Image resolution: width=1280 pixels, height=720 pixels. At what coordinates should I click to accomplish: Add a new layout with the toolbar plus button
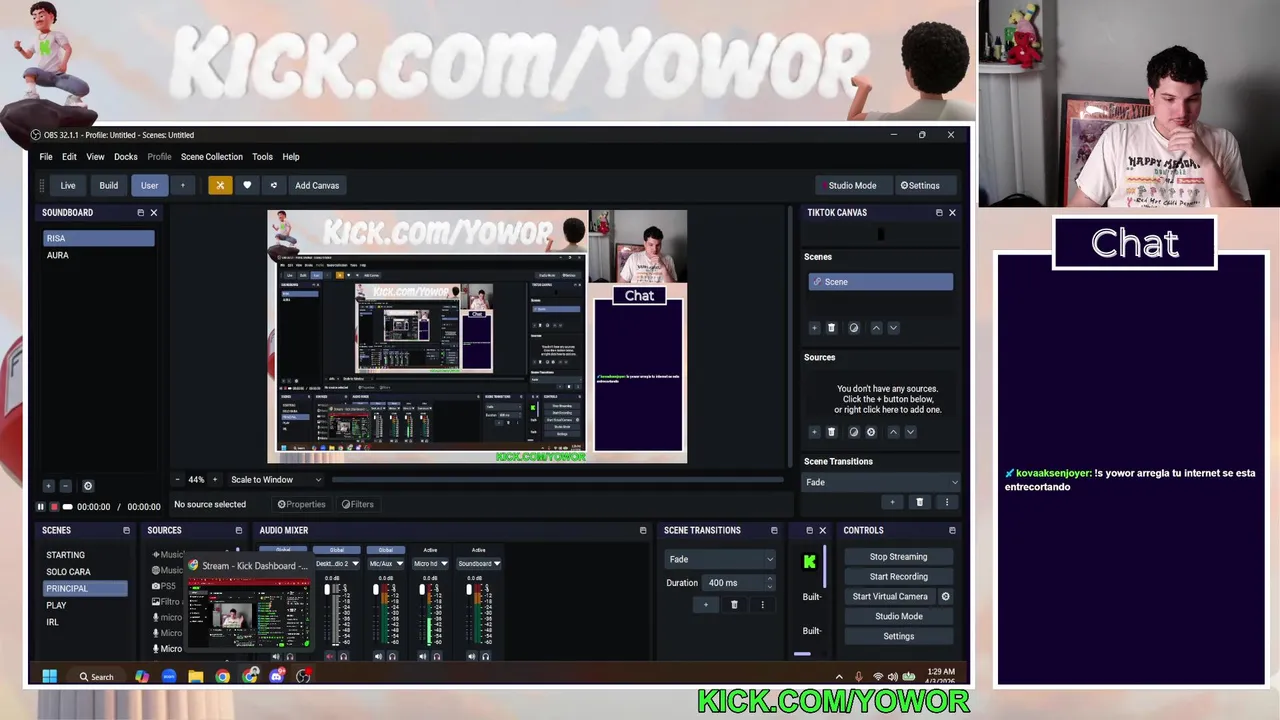[x=182, y=185]
